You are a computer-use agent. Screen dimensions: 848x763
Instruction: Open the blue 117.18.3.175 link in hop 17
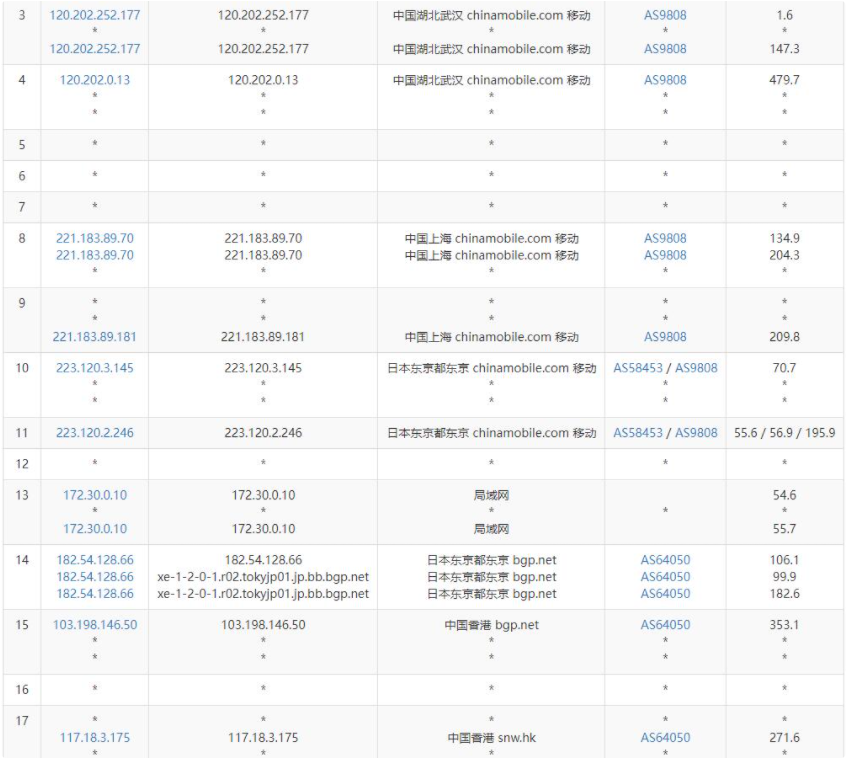coord(95,738)
